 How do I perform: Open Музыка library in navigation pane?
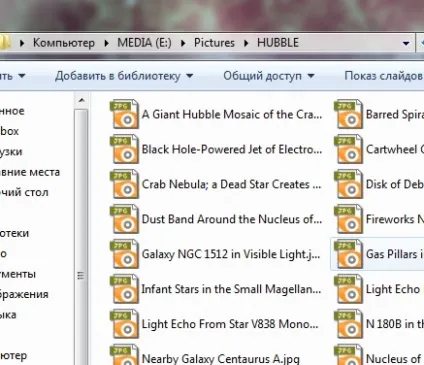(x=8, y=315)
